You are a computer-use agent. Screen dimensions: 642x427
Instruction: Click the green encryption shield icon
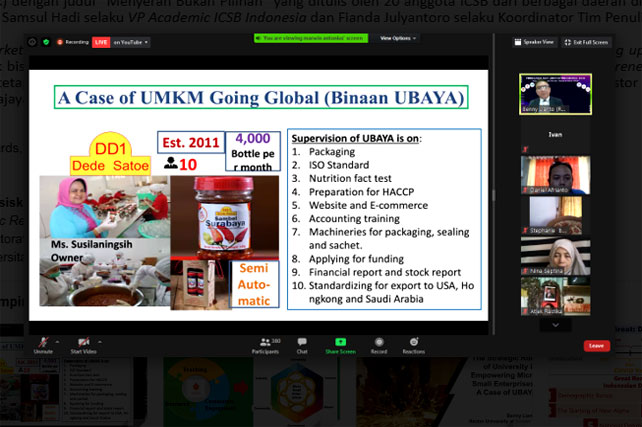[46, 42]
